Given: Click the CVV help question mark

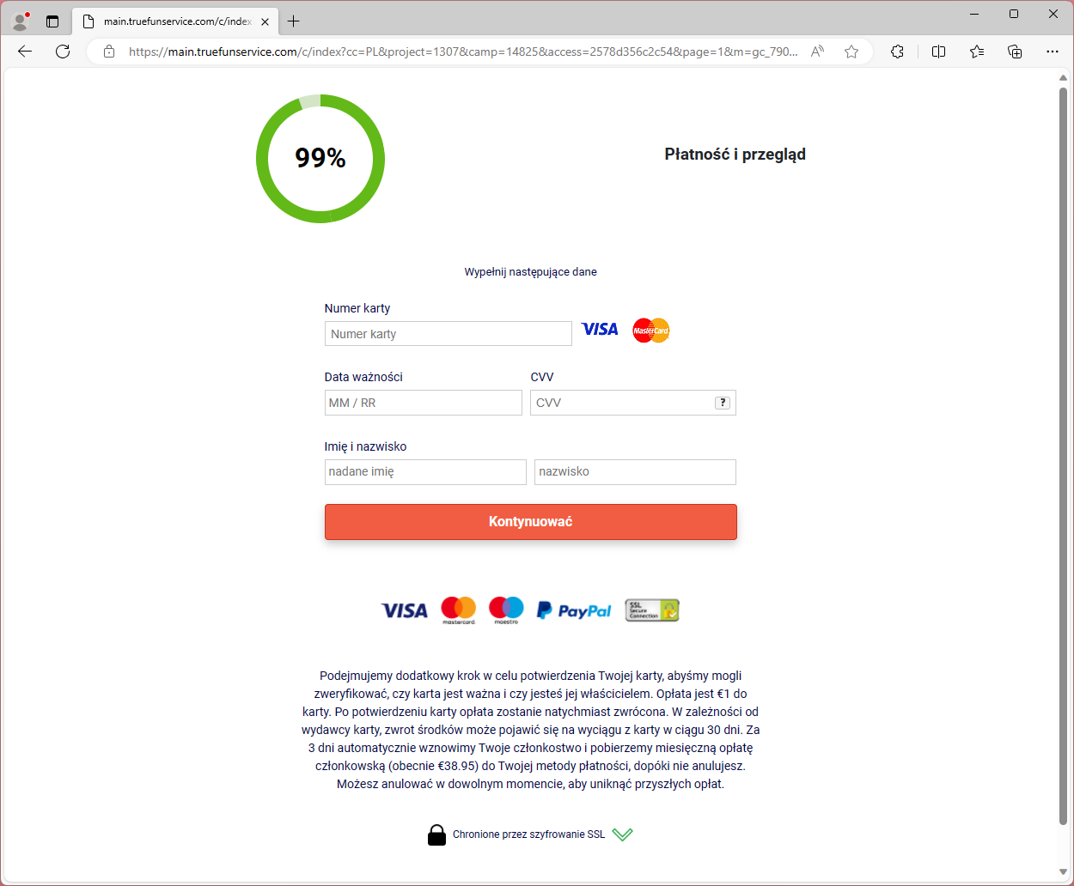Looking at the screenshot, I should pyautogui.click(x=722, y=403).
